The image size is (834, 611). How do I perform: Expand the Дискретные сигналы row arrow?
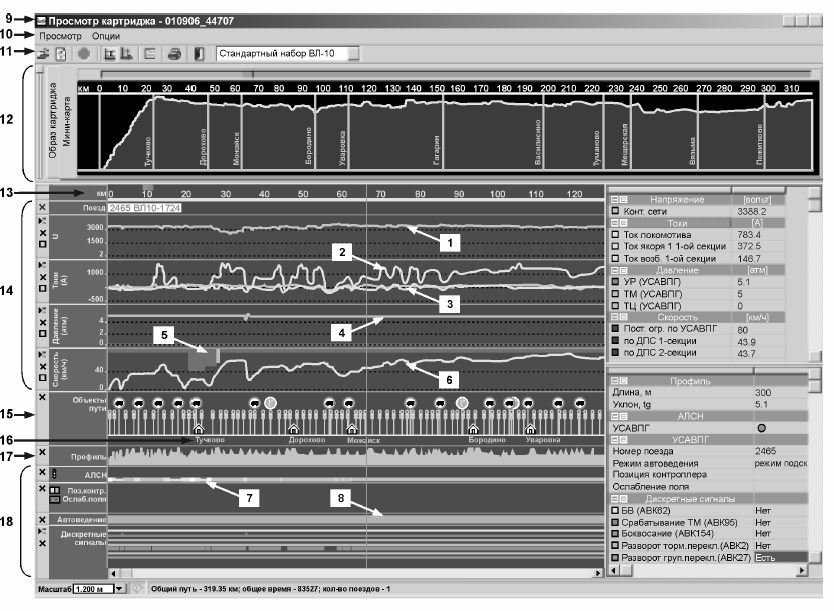click(43, 531)
